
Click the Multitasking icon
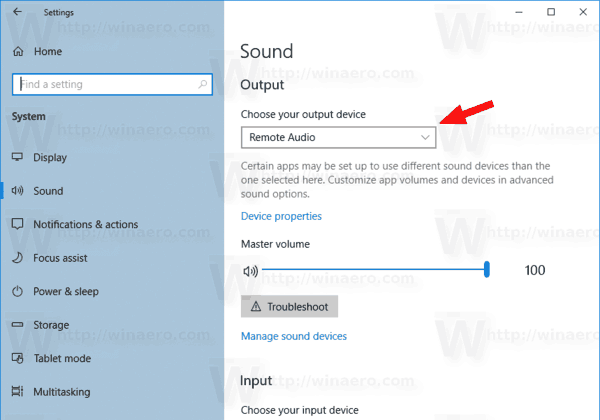point(17,391)
